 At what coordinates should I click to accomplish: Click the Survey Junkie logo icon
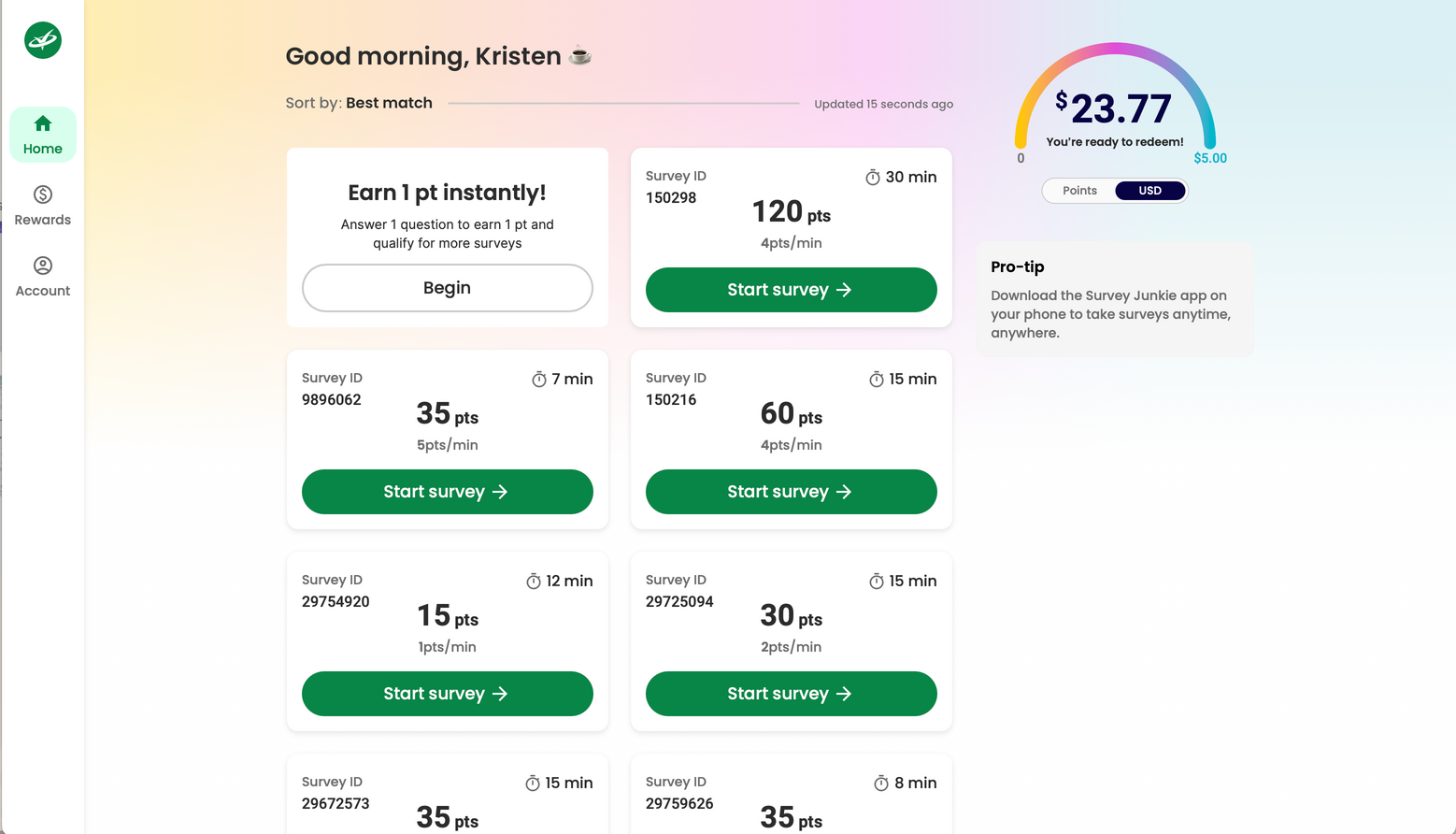[43, 40]
